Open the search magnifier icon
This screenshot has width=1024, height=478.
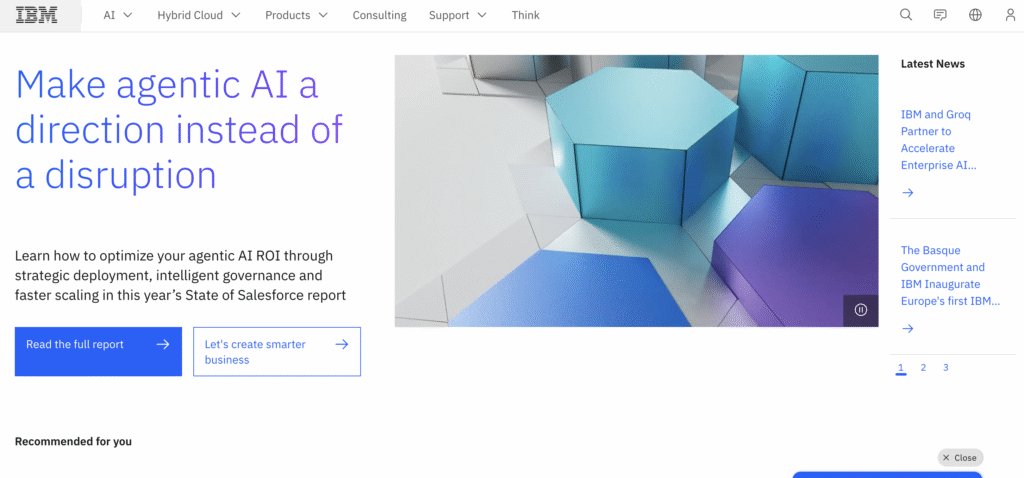click(906, 15)
